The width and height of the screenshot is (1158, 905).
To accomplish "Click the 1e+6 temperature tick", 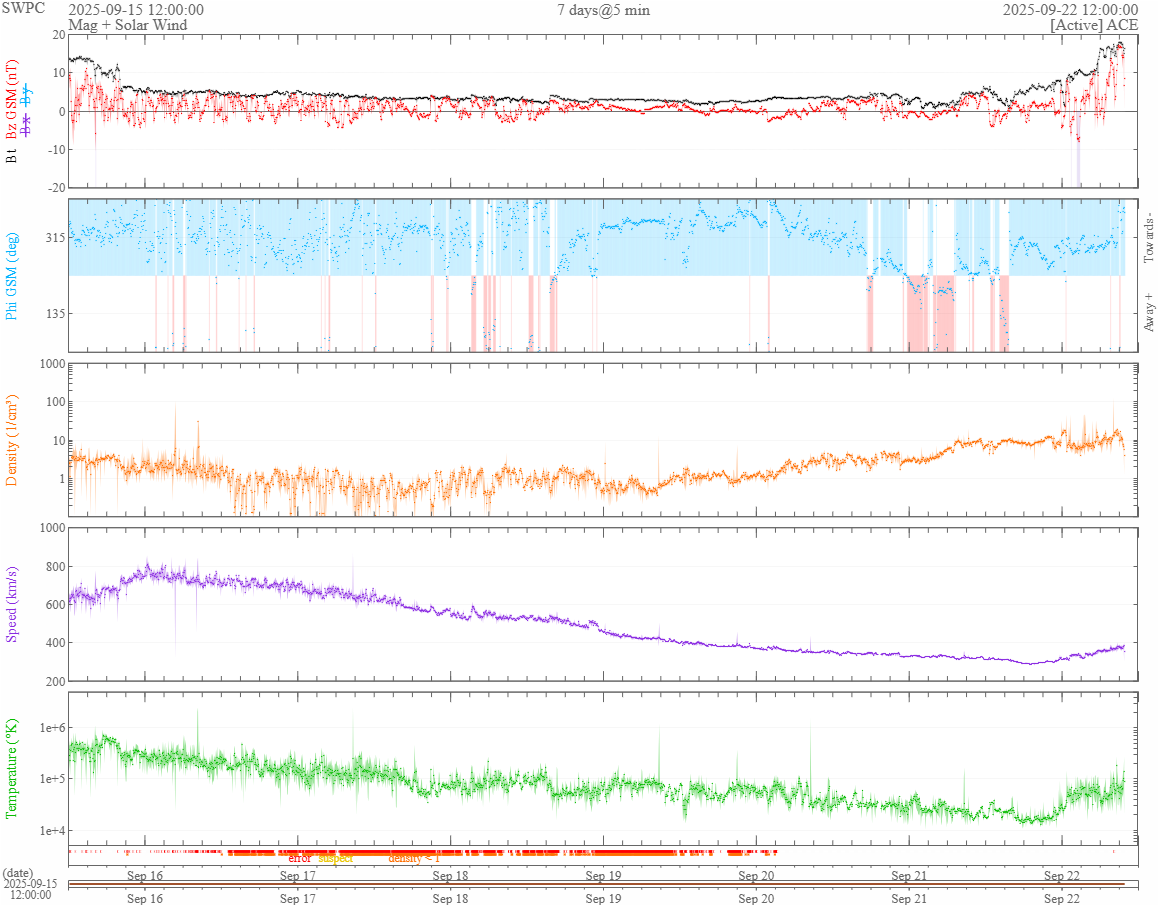I will [x=52, y=728].
